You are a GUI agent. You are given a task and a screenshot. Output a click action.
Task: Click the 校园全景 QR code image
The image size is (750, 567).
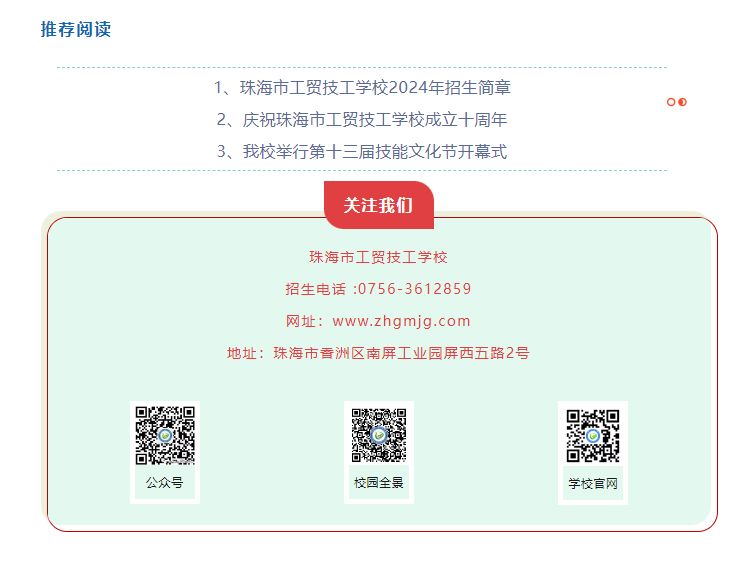click(x=379, y=435)
